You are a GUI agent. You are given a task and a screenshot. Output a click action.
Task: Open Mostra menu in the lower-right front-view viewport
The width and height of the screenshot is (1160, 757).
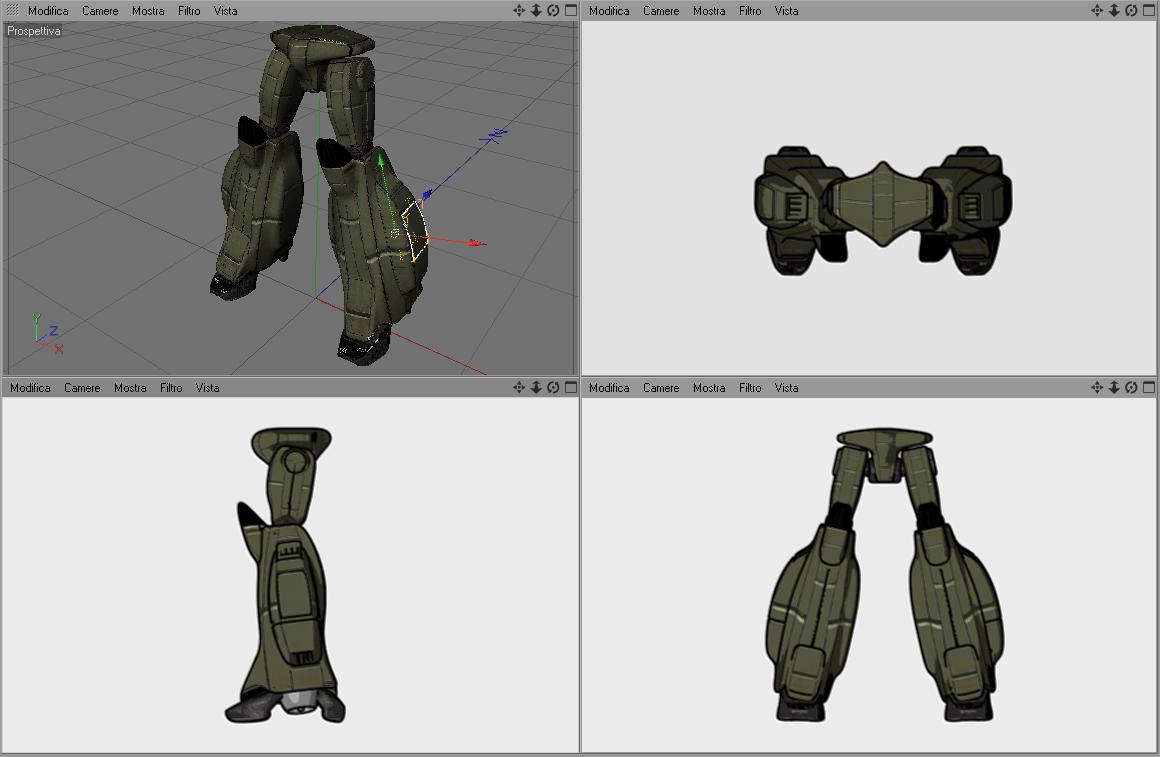[709, 388]
